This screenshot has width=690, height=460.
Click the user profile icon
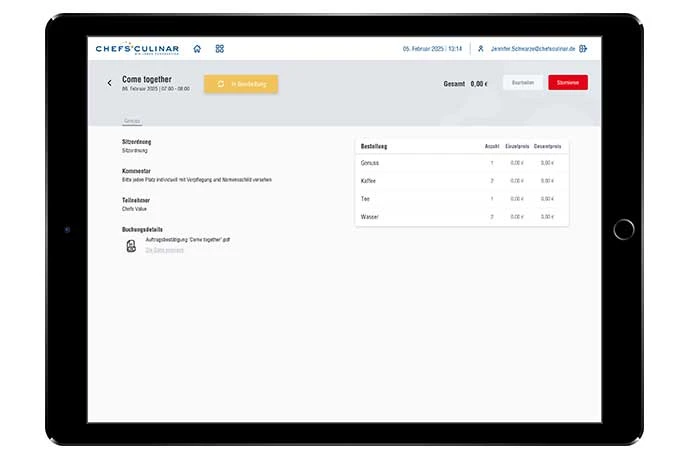481,48
